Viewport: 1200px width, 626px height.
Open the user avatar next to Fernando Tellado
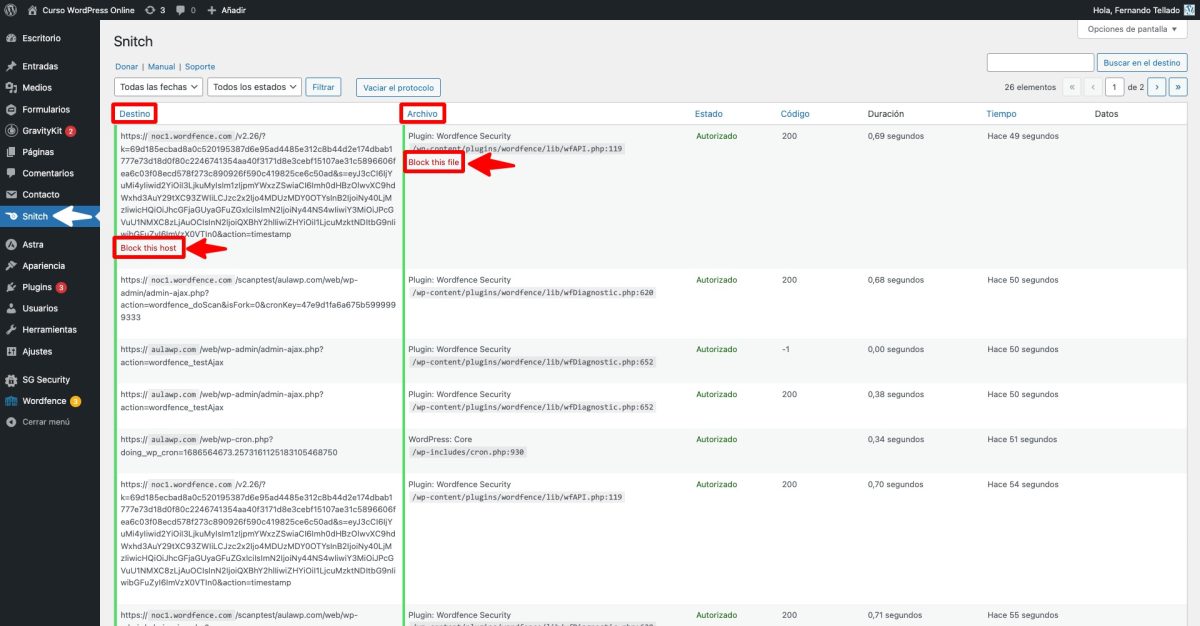pos(1189,9)
